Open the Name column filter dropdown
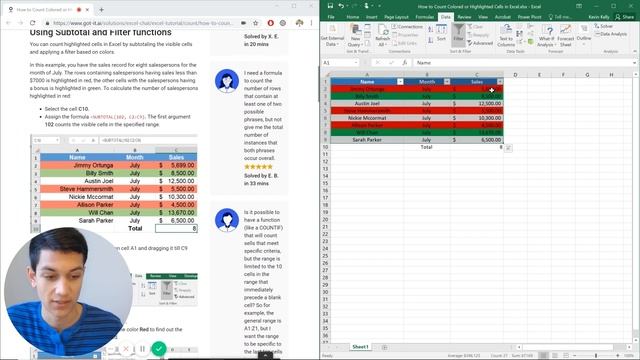The image size is (640, 360). point(400,82)
